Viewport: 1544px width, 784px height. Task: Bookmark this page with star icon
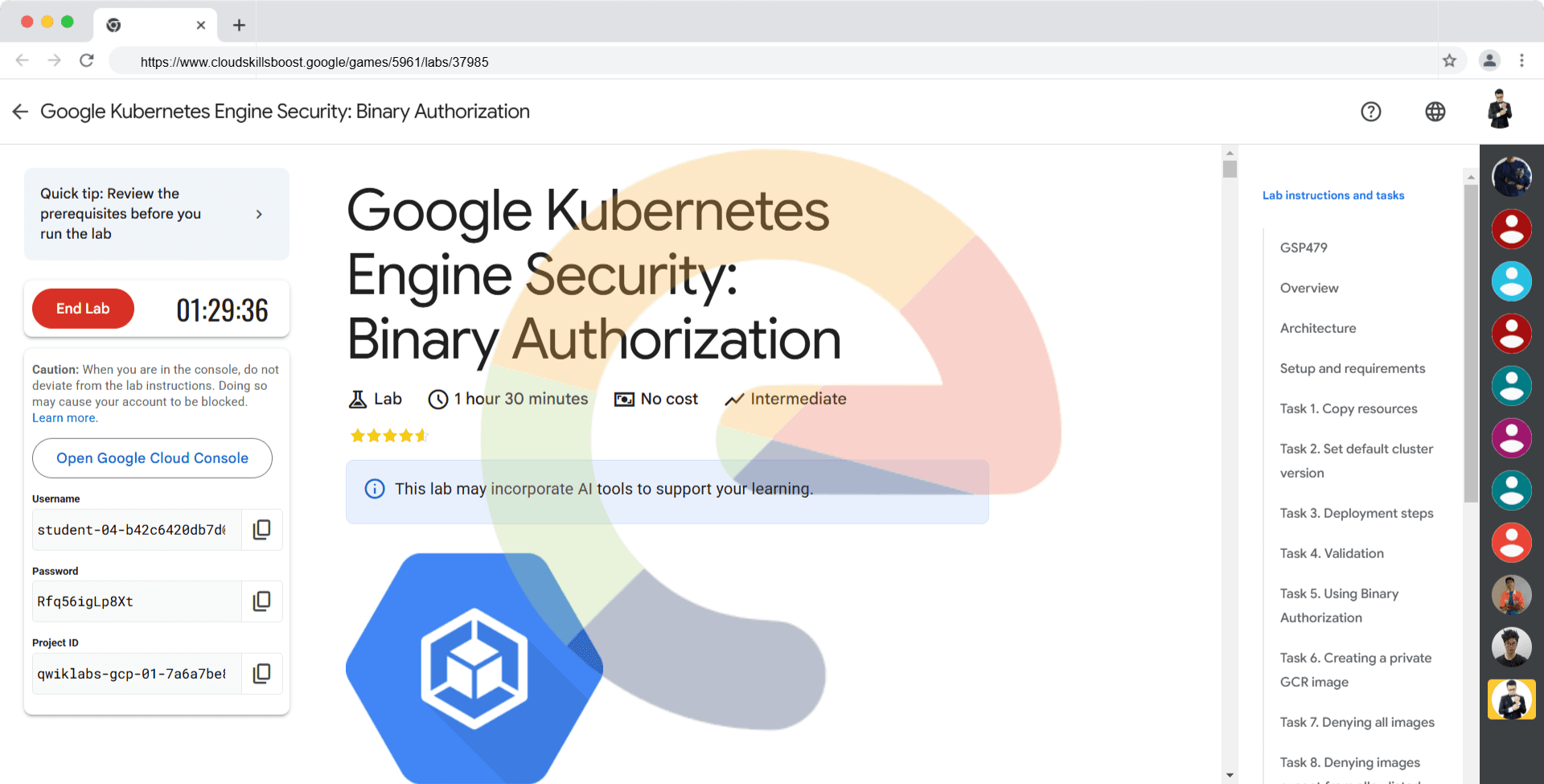coord(1449,61)
